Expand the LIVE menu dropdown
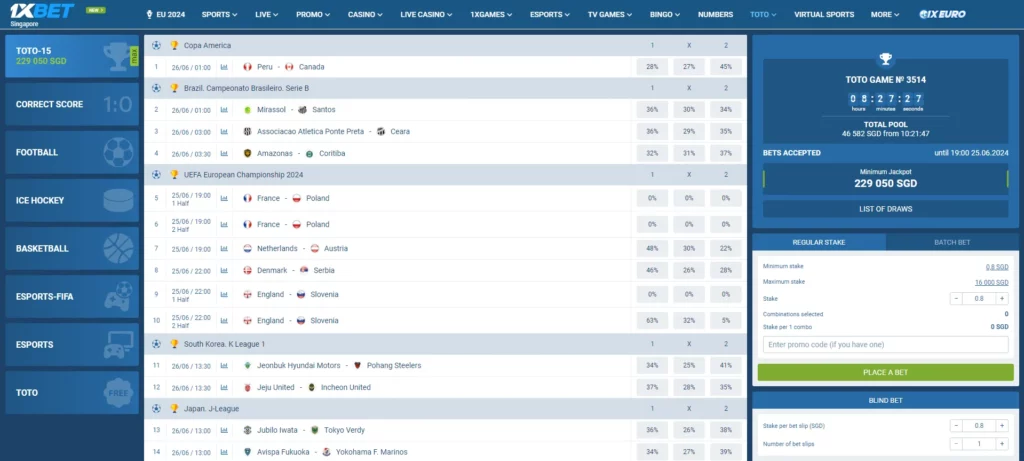1024x461 pixels. [266, 14]
